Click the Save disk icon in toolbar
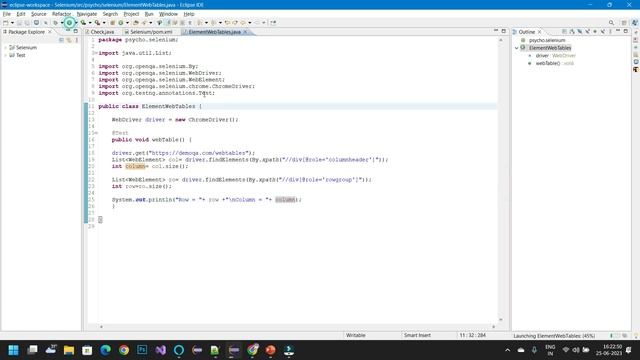The width and height of the screenshot is (640, 360). tap(19, 22)
